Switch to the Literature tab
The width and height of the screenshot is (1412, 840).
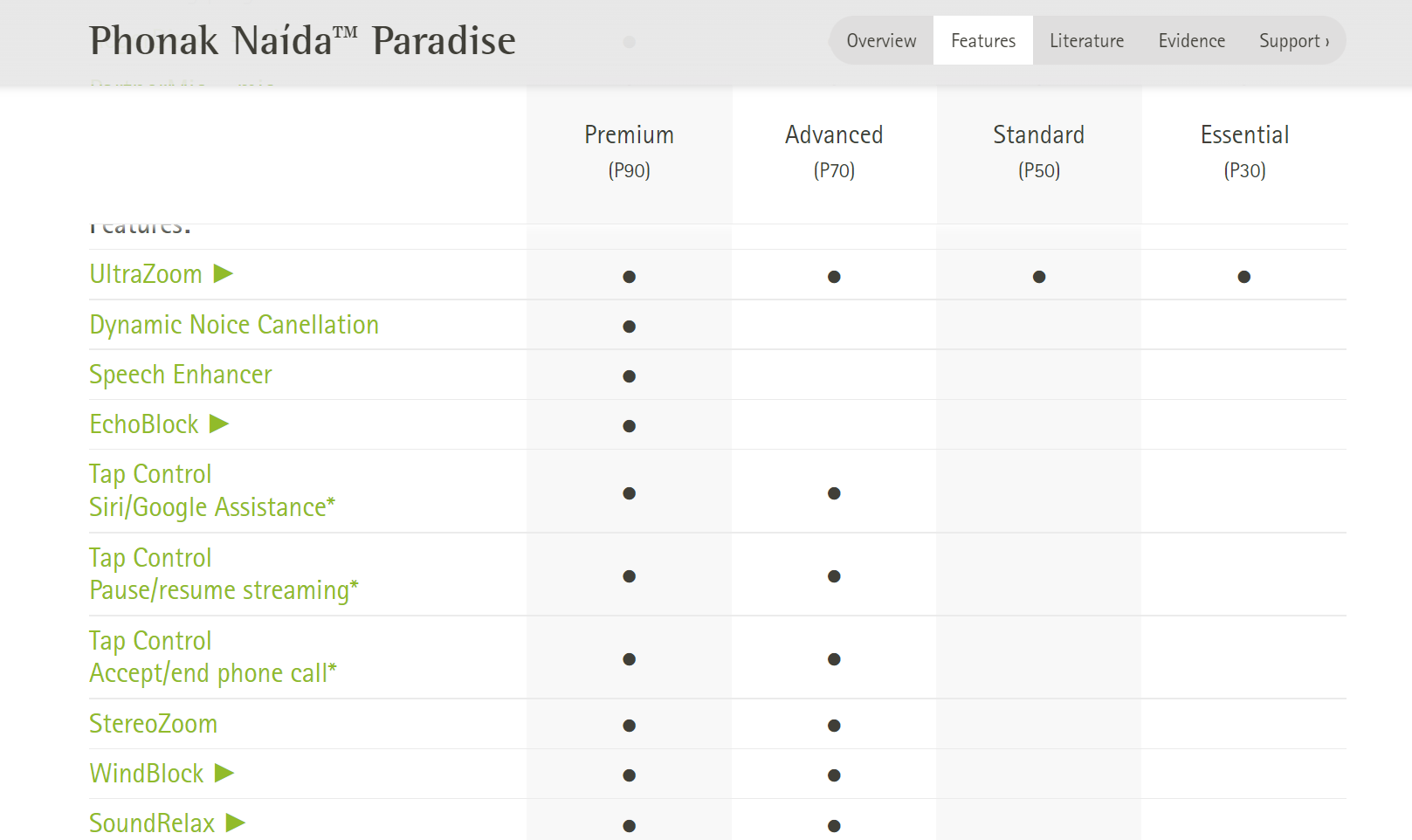pos(1086,40)
